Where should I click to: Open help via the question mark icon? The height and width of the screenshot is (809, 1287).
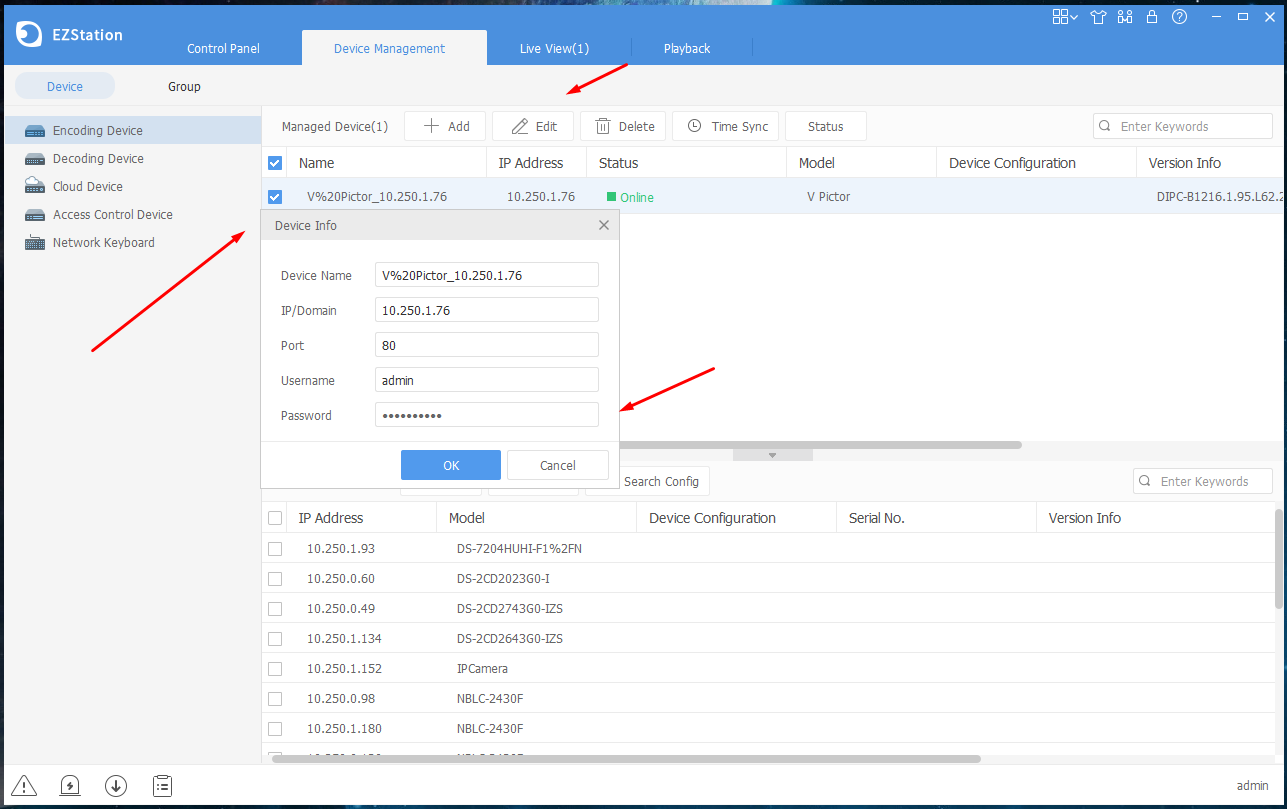click(x=1180, y=17)
